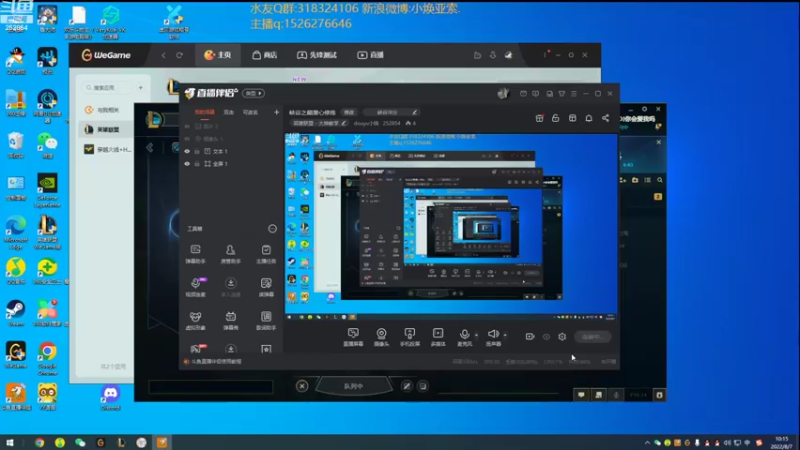Add a 手机投屏 phone cast source

coord(410,337)
